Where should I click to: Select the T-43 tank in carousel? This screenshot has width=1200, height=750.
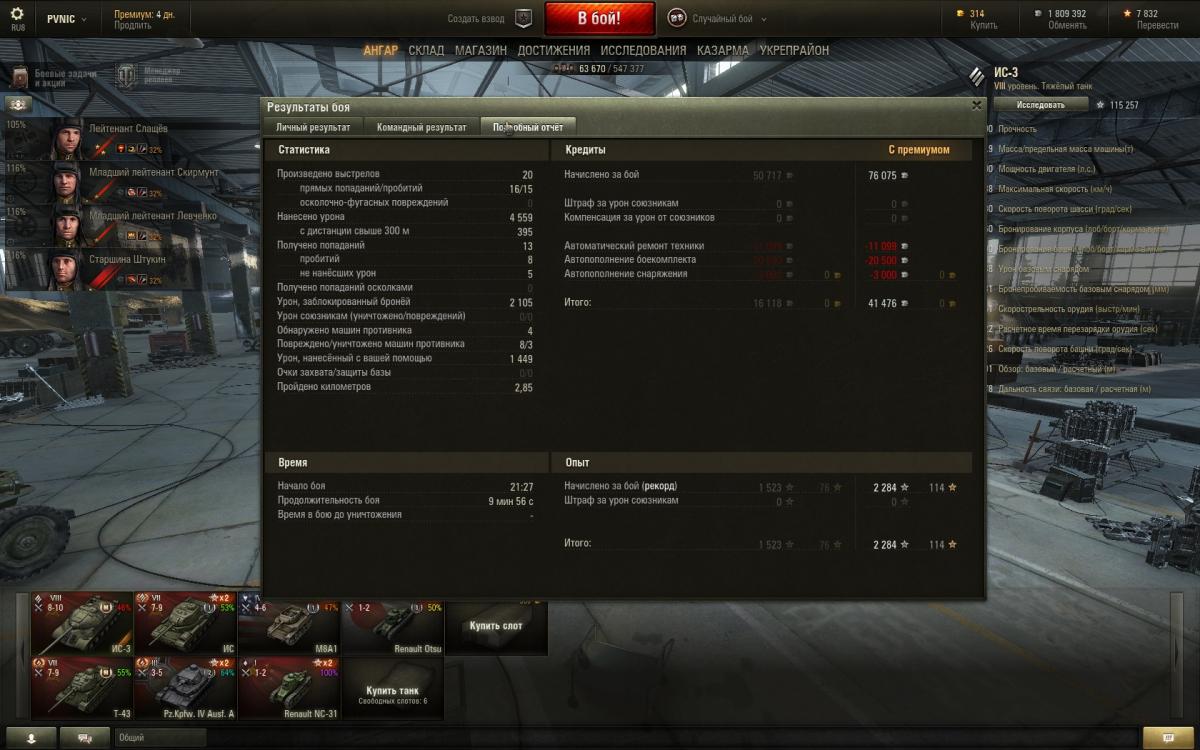[x=82, y=688]
